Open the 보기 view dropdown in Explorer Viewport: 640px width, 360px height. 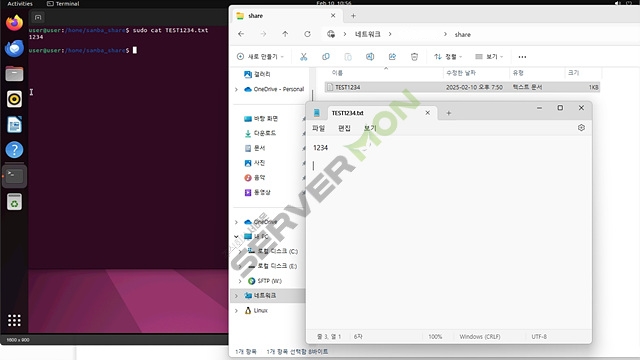click(x=489, y=57)
